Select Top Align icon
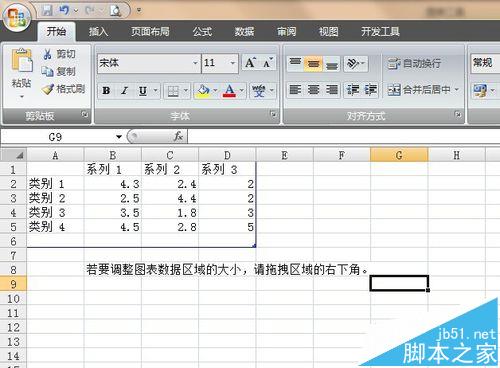Viewport: 500px width, 368px height. point(295,63)
